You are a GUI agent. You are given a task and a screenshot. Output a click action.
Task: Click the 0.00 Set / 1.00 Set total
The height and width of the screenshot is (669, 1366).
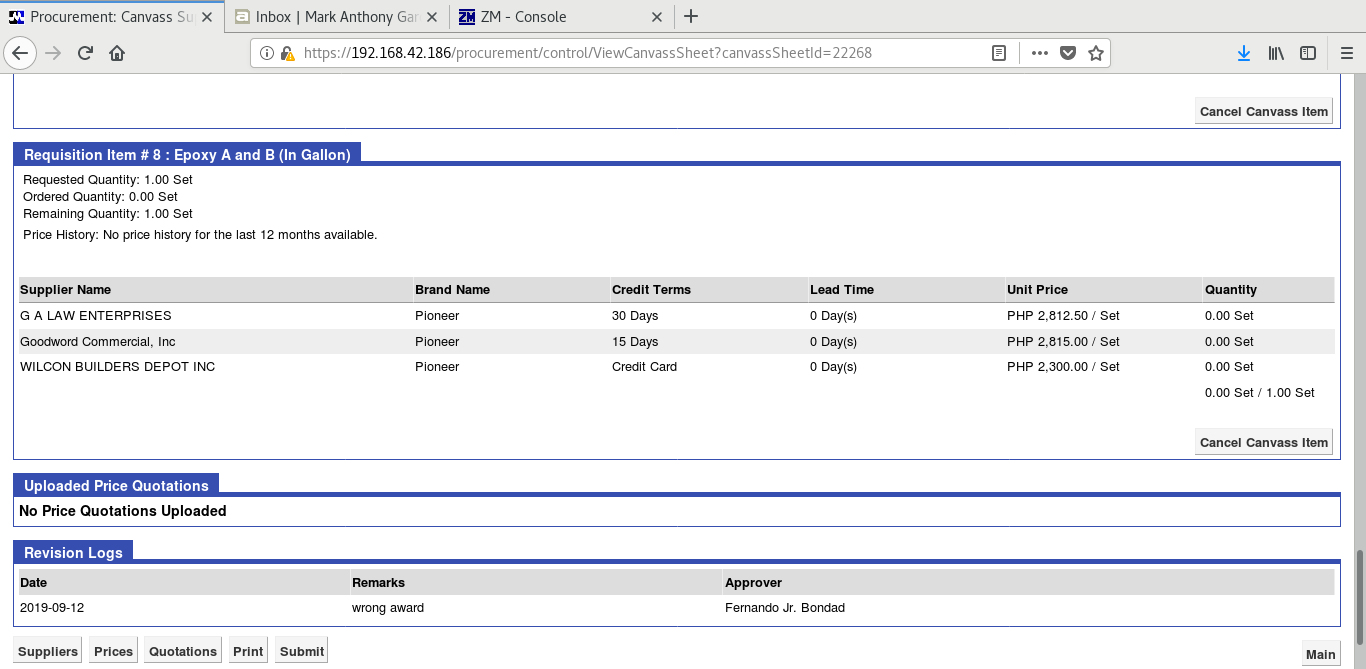tap(1260, 393)
